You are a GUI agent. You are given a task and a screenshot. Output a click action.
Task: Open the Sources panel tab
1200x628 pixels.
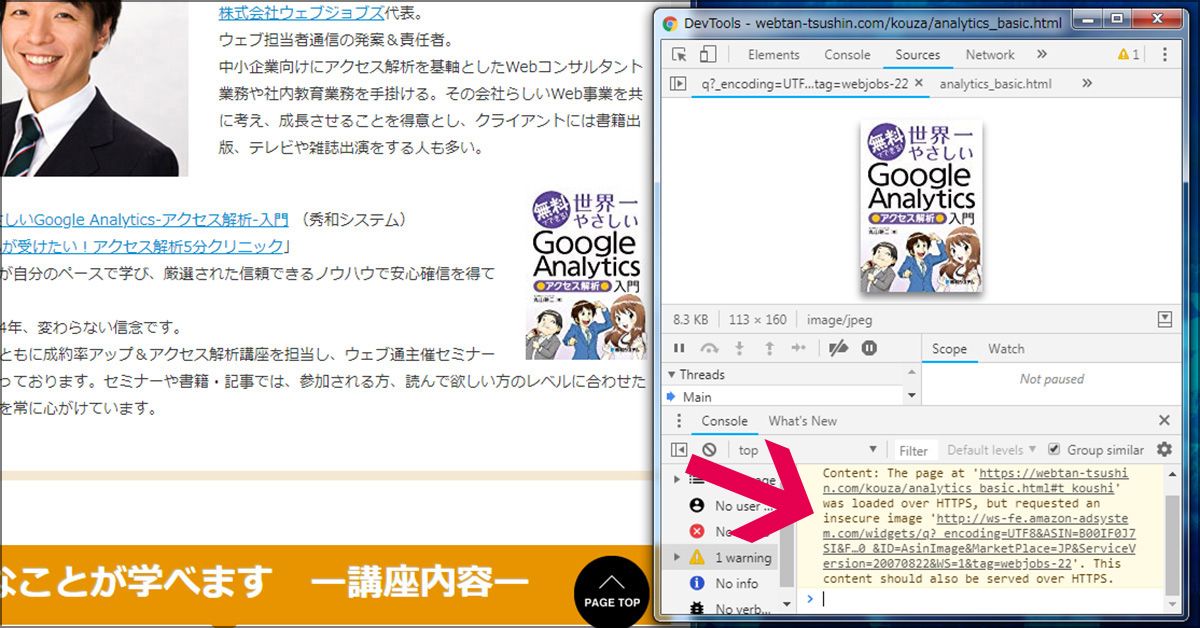(x=918, y=55)
